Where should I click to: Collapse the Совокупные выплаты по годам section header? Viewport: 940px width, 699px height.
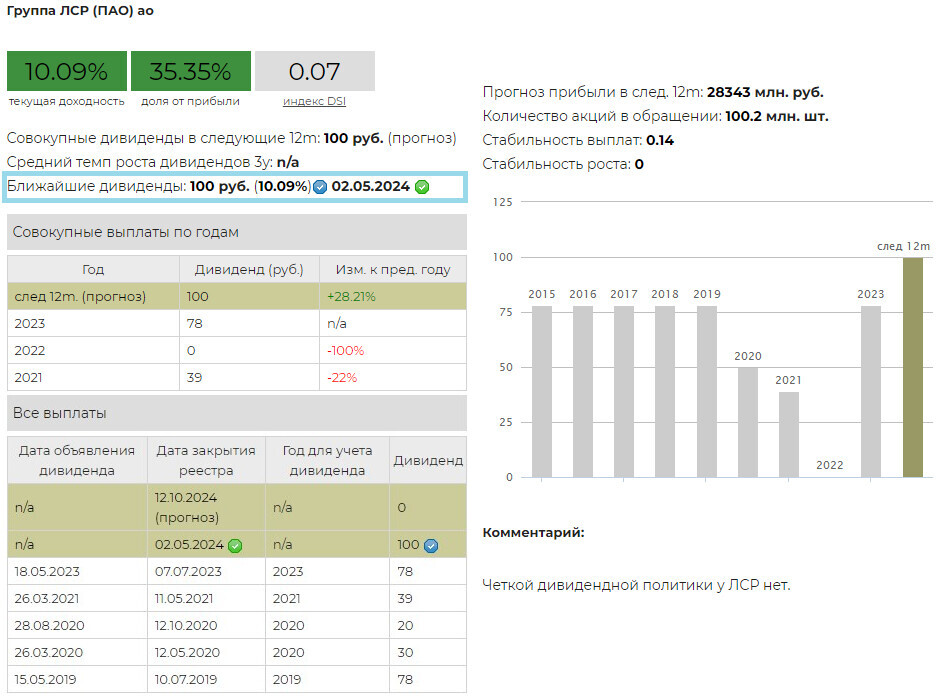[236, 232]
